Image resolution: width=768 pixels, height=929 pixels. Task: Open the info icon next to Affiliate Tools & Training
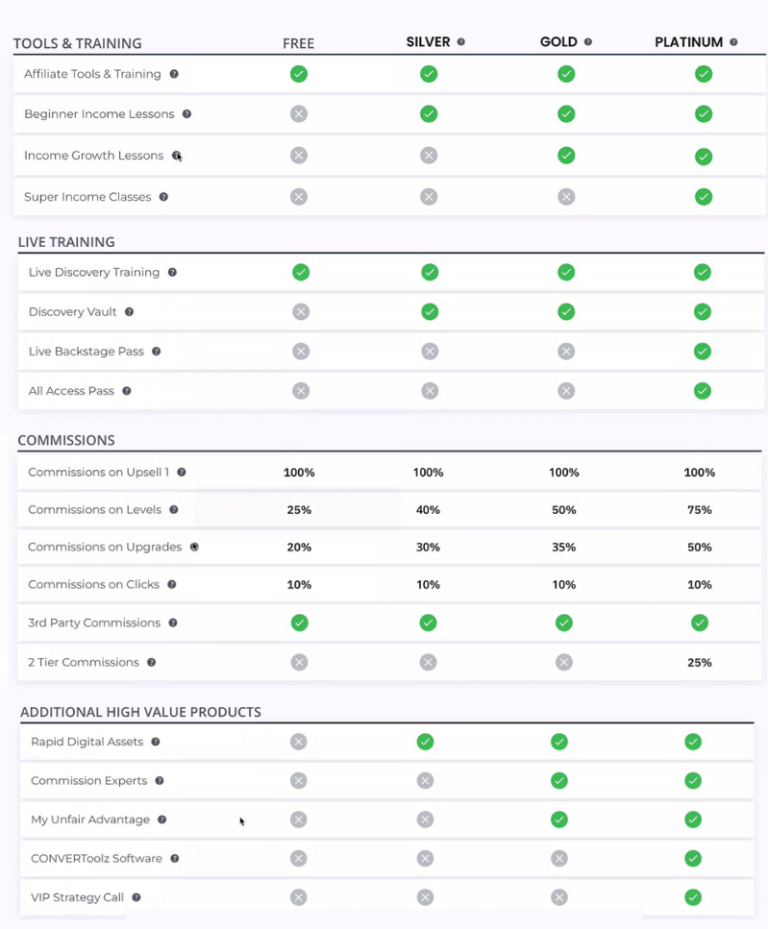coord(174,74)
